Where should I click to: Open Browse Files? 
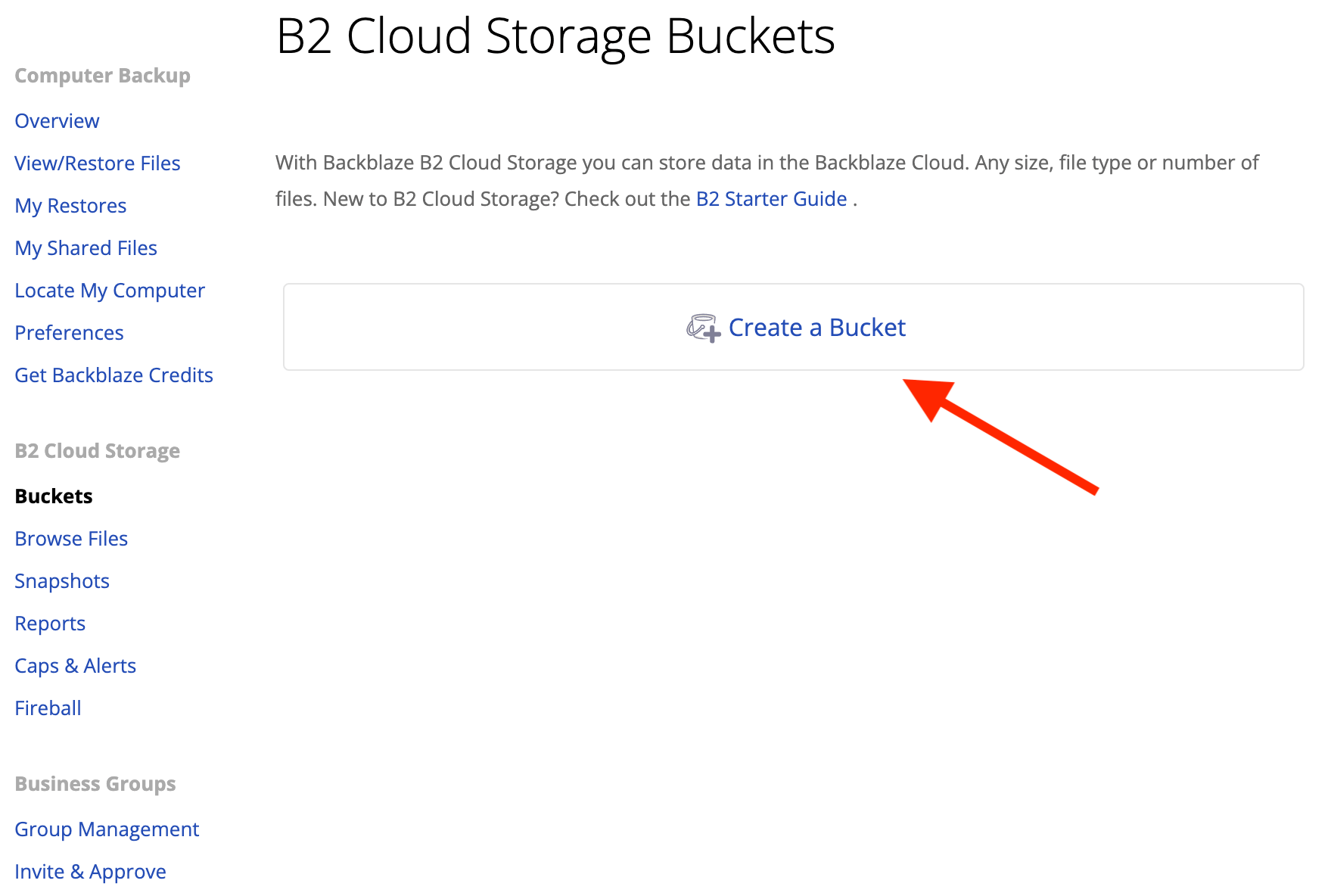(70, 538)
